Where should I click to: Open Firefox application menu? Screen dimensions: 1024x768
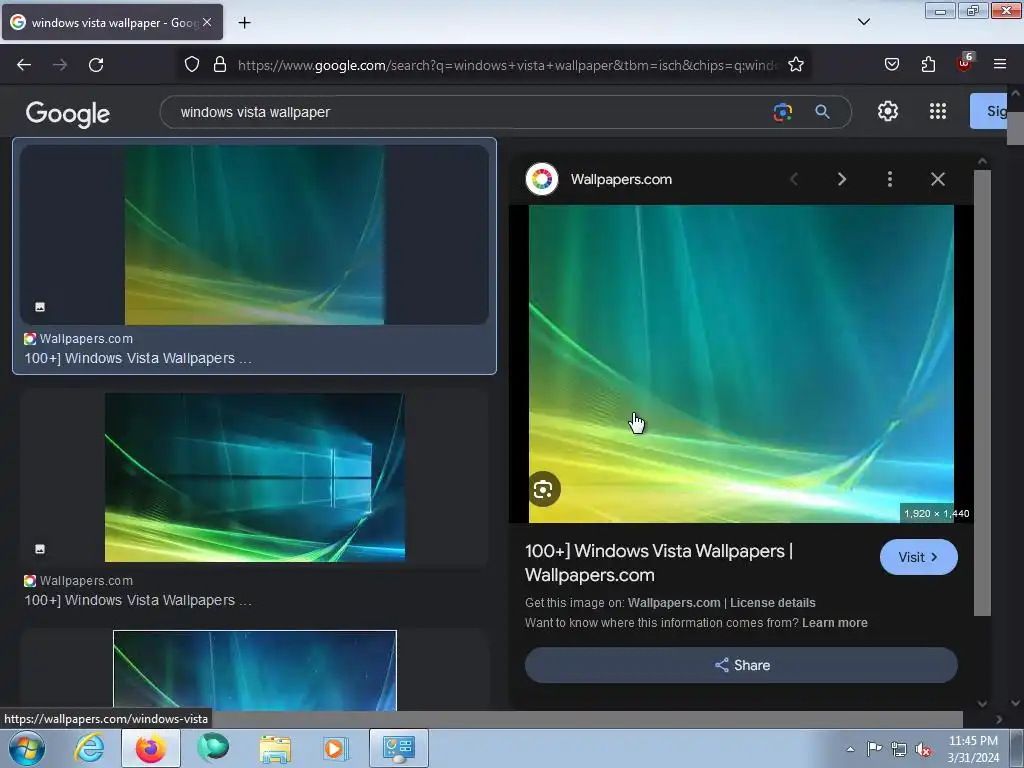click(1000, 64)
